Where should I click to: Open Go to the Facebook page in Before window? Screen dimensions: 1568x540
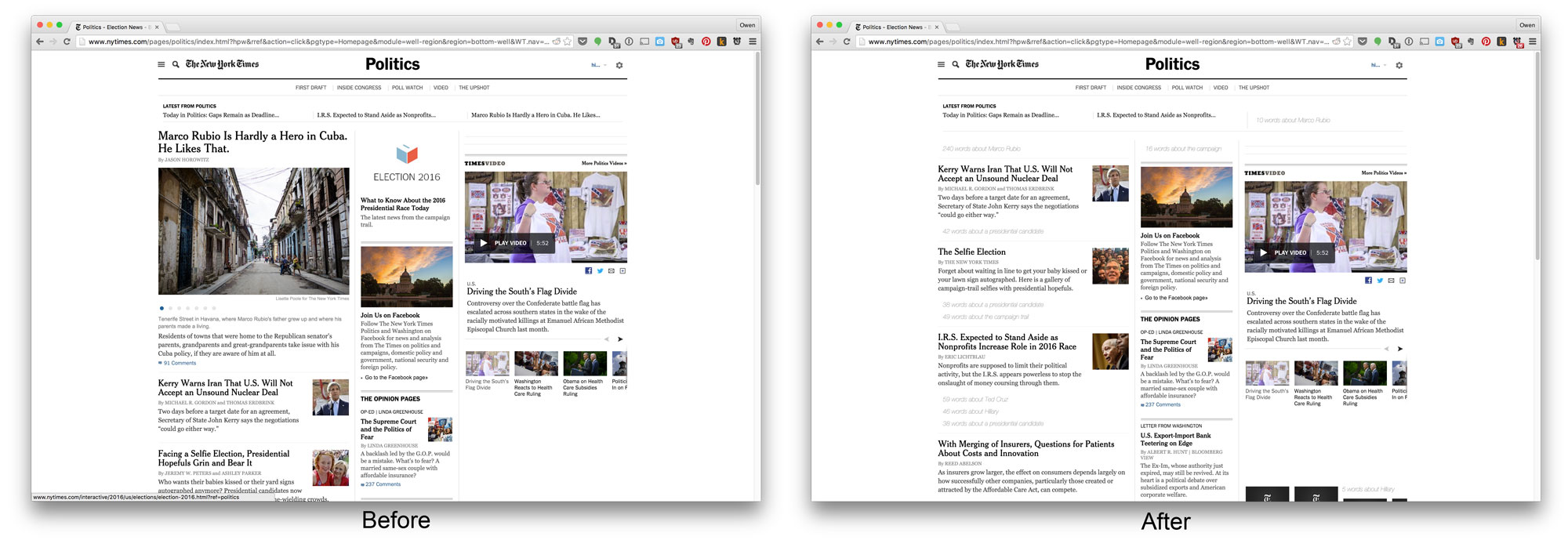click(395, 378)
